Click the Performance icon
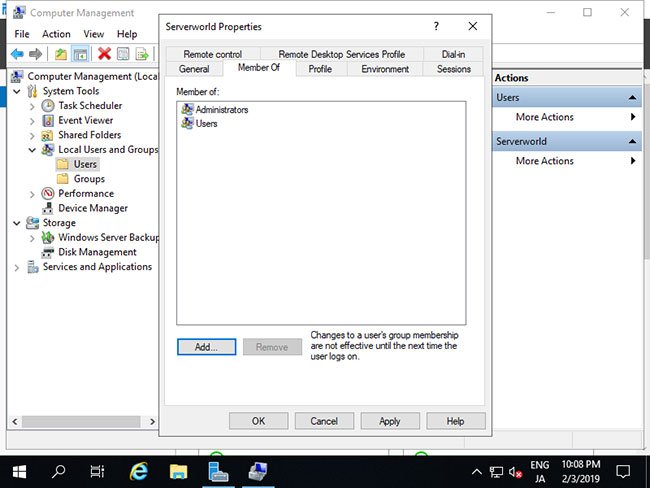650x488 pixels. click(48, 193)
